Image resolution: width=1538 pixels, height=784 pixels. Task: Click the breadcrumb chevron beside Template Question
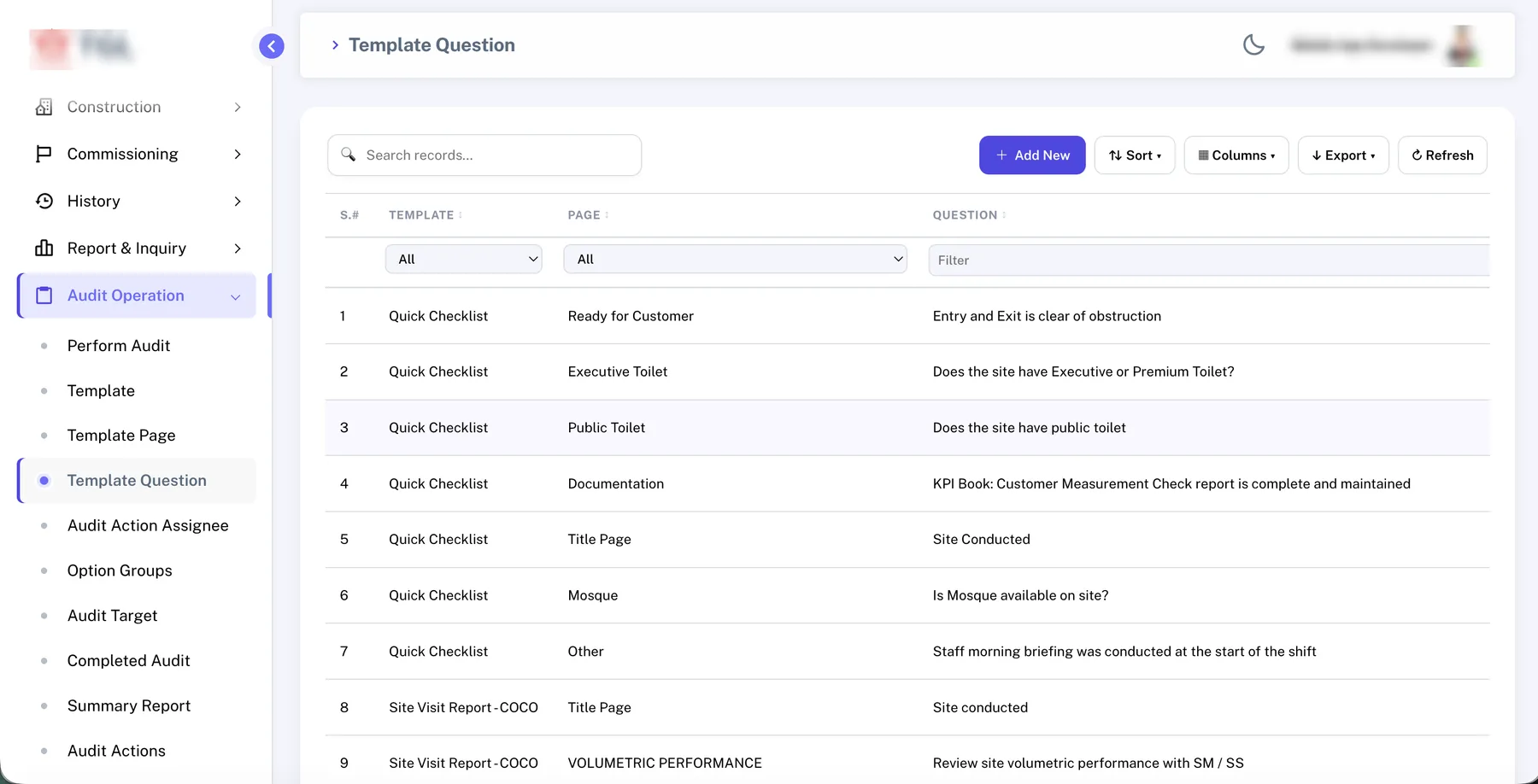(335, 45)
